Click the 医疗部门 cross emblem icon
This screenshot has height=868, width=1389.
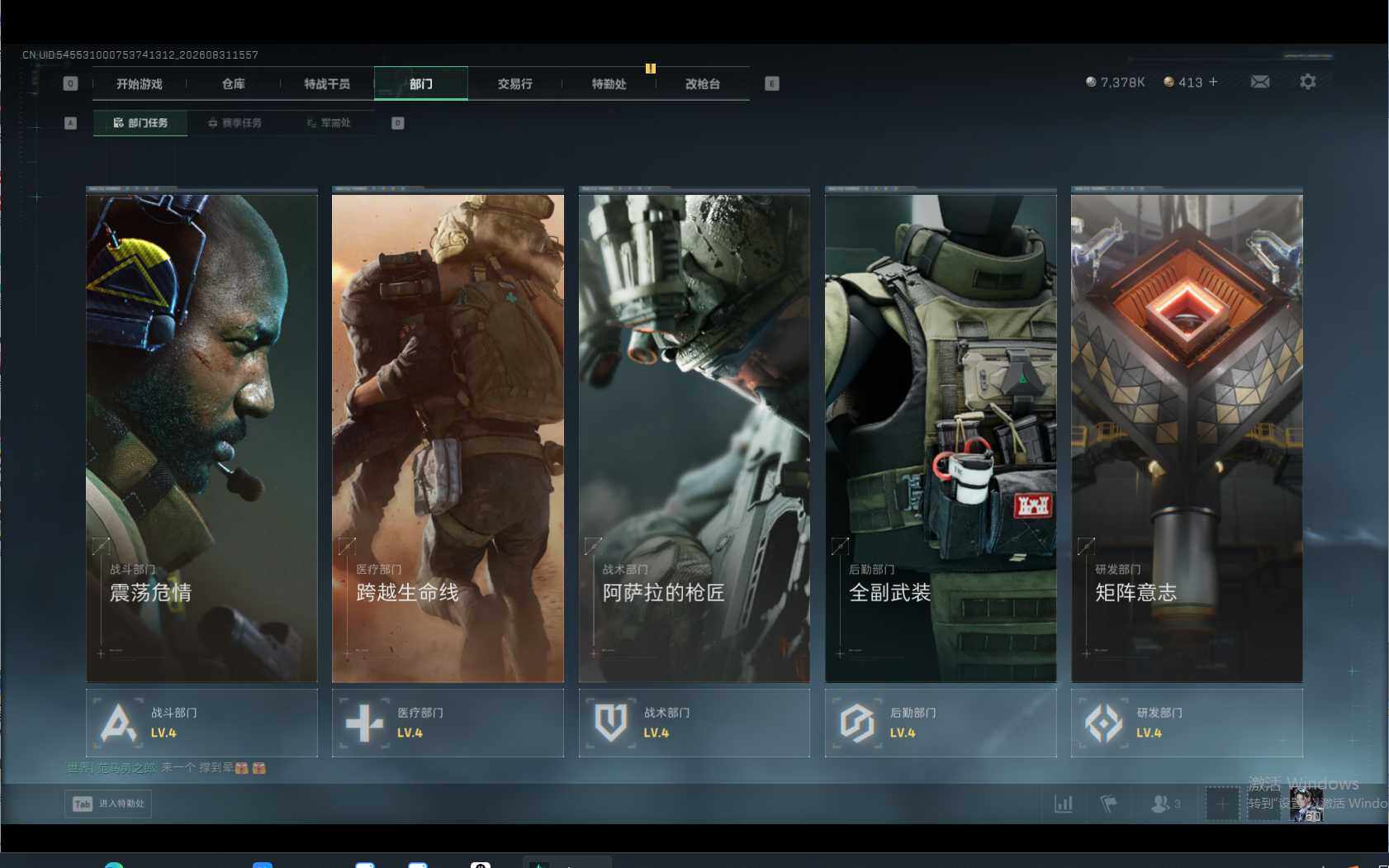(x=364, y=723)
